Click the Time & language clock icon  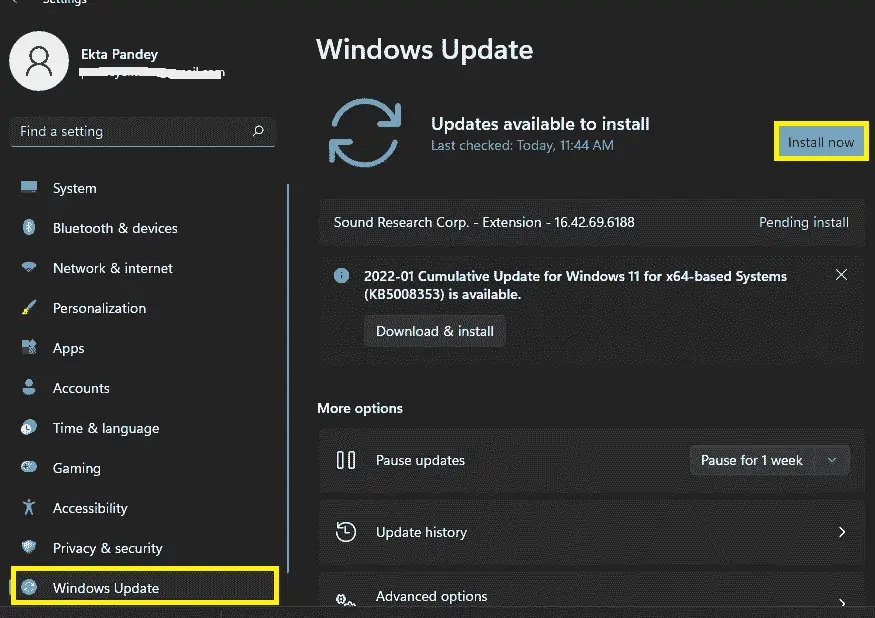[x=29, y=427]
